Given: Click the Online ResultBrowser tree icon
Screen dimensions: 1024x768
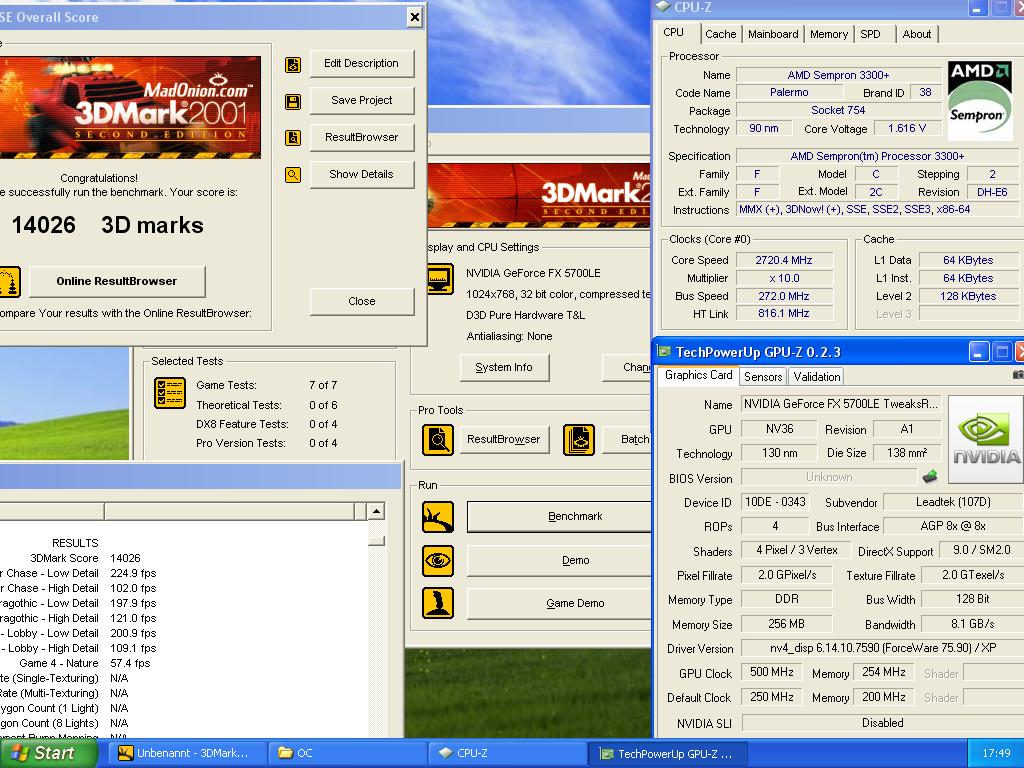Looking at the screenshot, I should point(9,282).
